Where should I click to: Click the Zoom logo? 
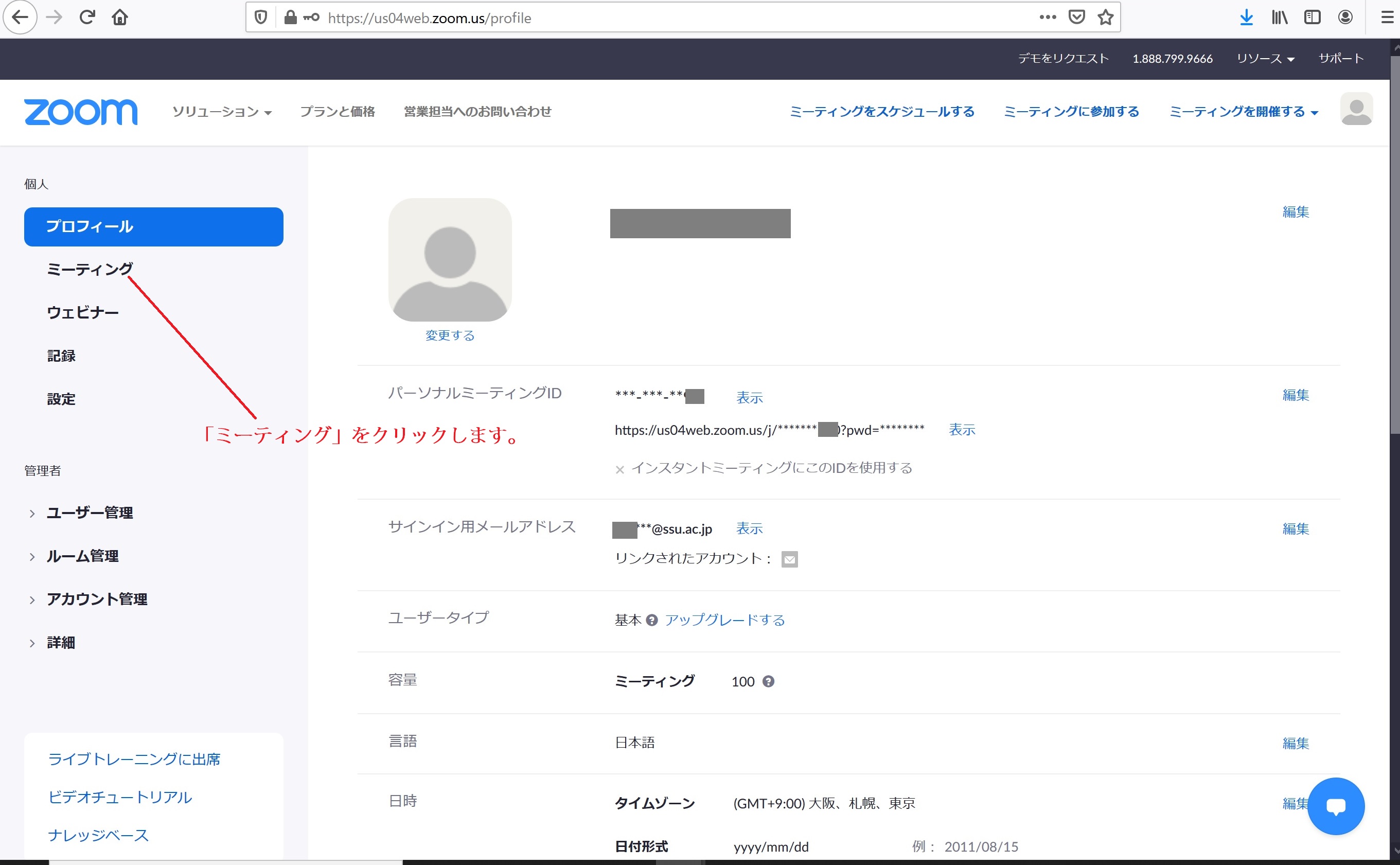tap(81, 112)
